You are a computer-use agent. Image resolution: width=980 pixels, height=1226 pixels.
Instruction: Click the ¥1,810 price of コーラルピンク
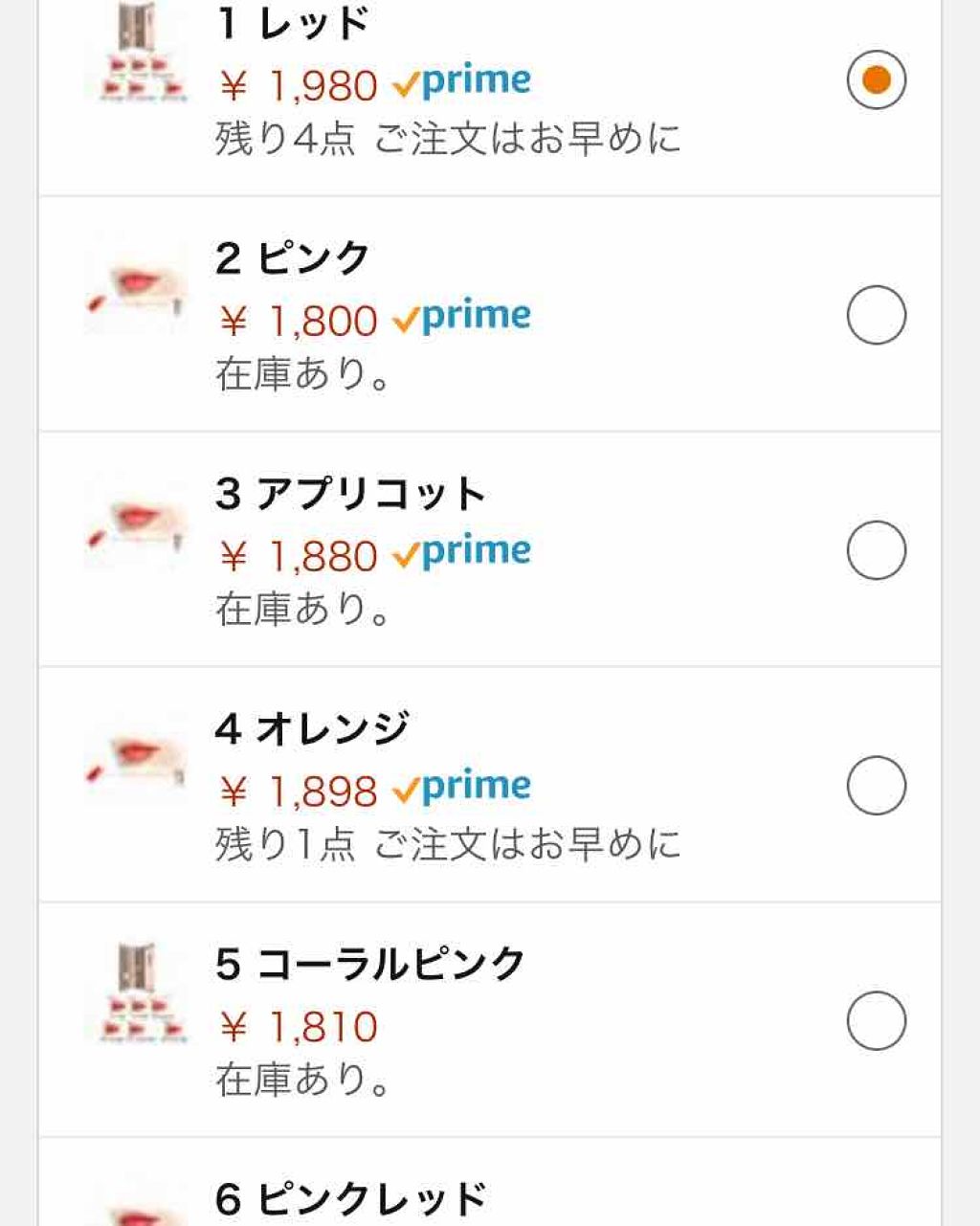pos(299,1027)
